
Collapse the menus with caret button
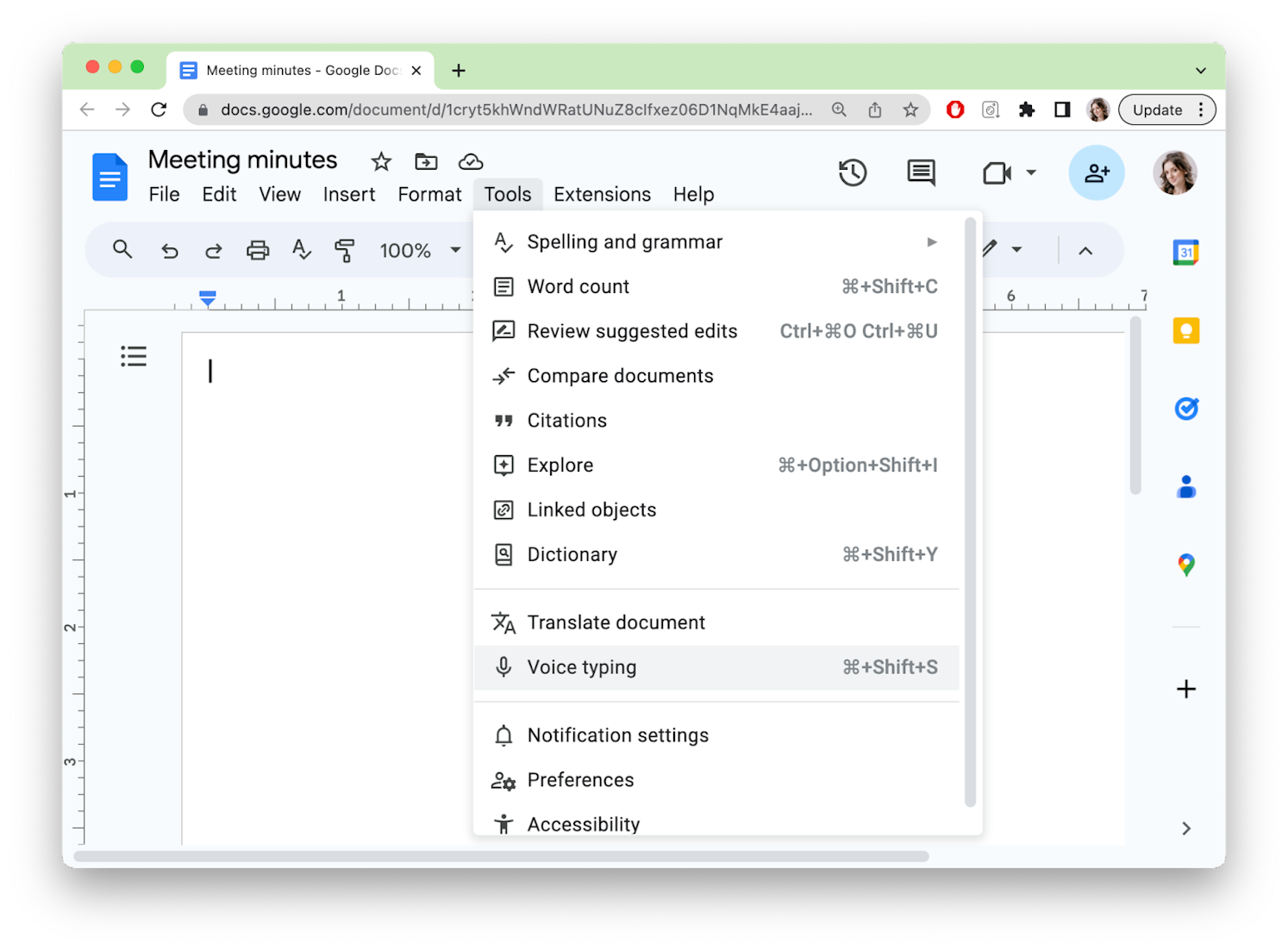click(x=1085, y=251)
